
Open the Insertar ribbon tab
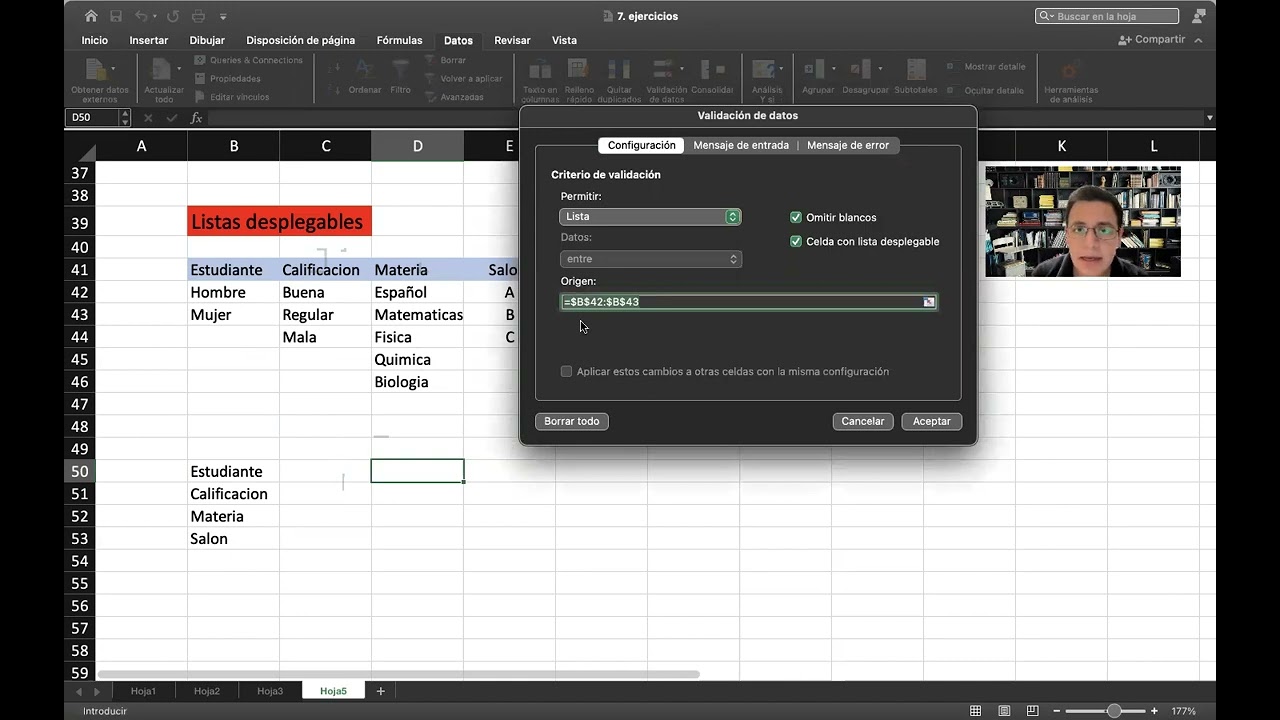(x=149, y=40)
